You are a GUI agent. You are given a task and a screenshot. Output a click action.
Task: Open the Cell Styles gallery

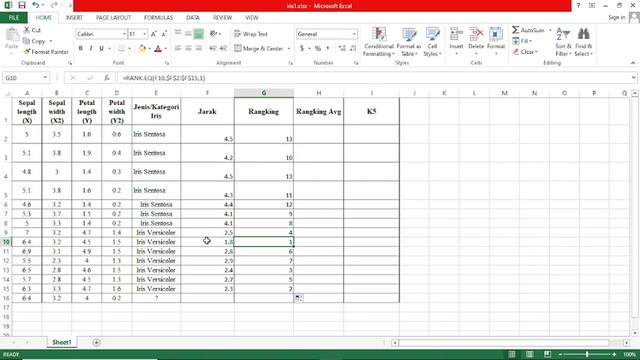[x=432, y=42]
